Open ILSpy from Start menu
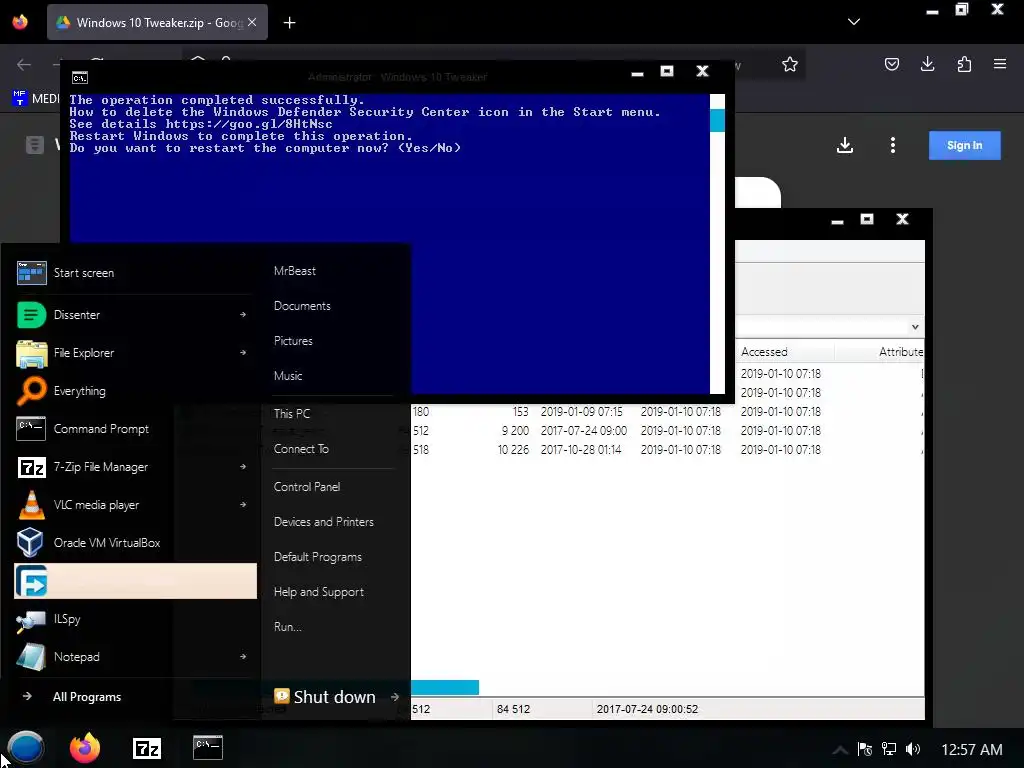Screen dimensions: 1024x768 [135, 618]
